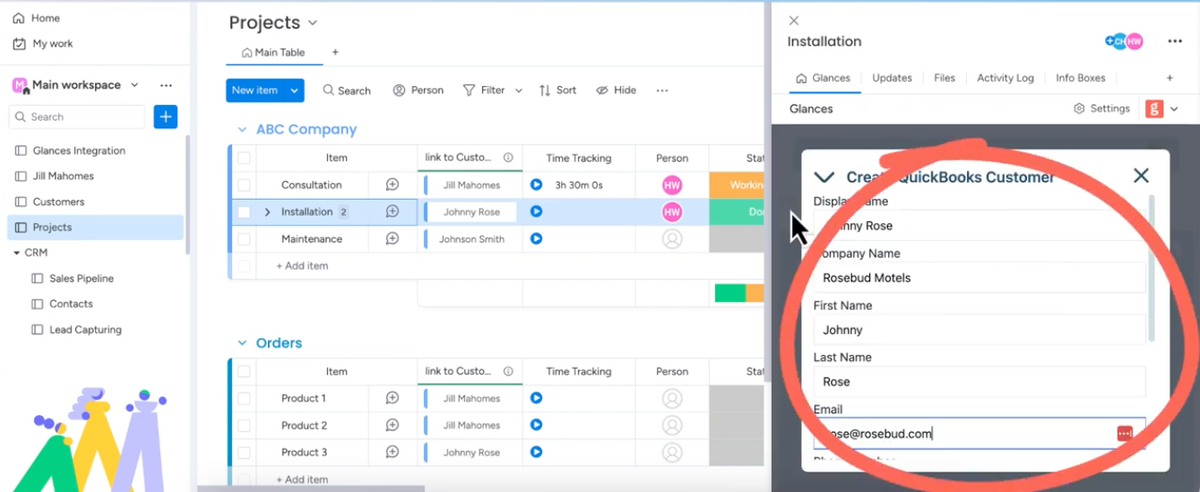
Task: Click the Hide columns button
Action: click(616, 90)
